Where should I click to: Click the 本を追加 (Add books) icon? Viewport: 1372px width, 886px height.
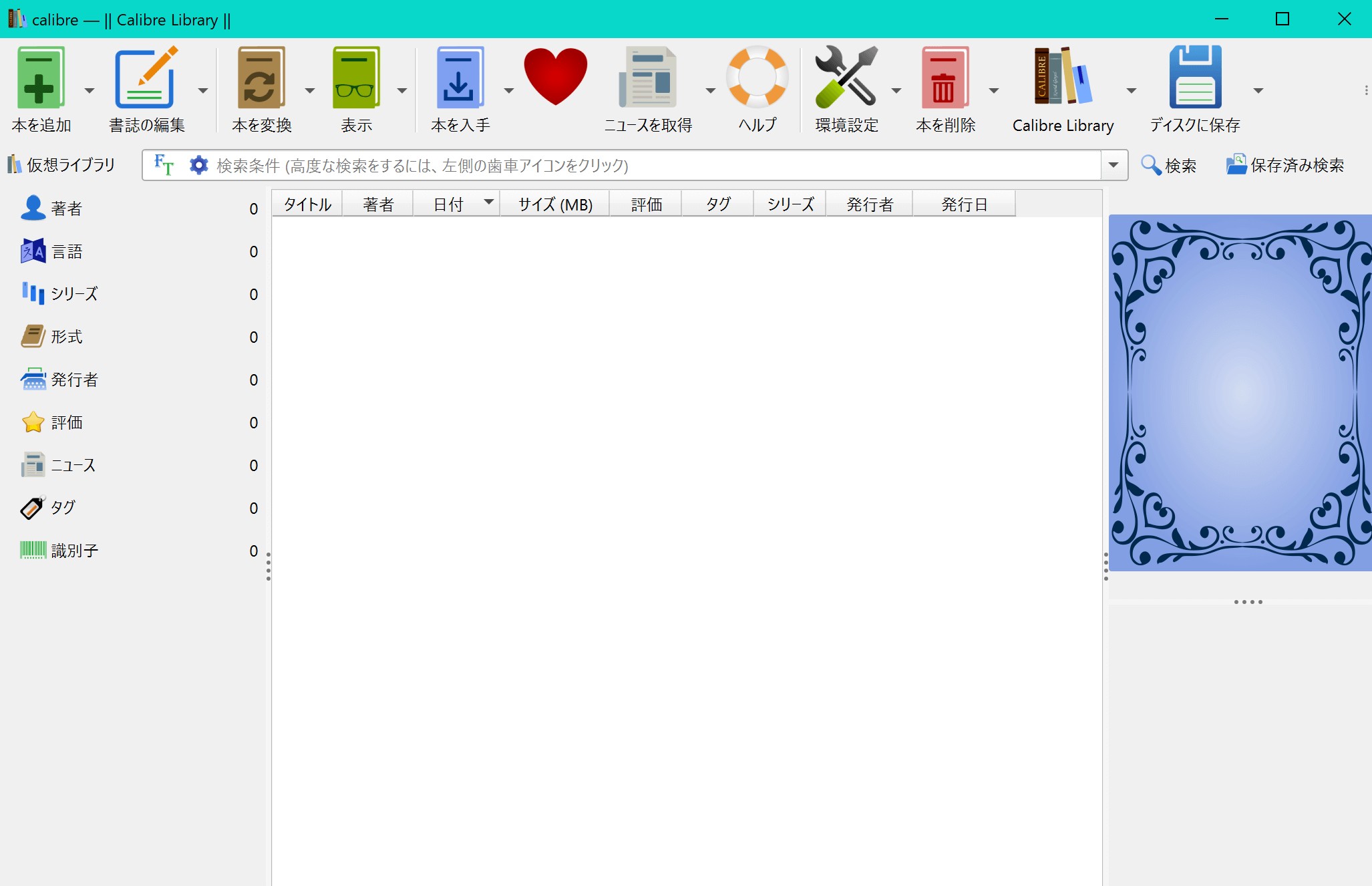click(x=40, y=77)
